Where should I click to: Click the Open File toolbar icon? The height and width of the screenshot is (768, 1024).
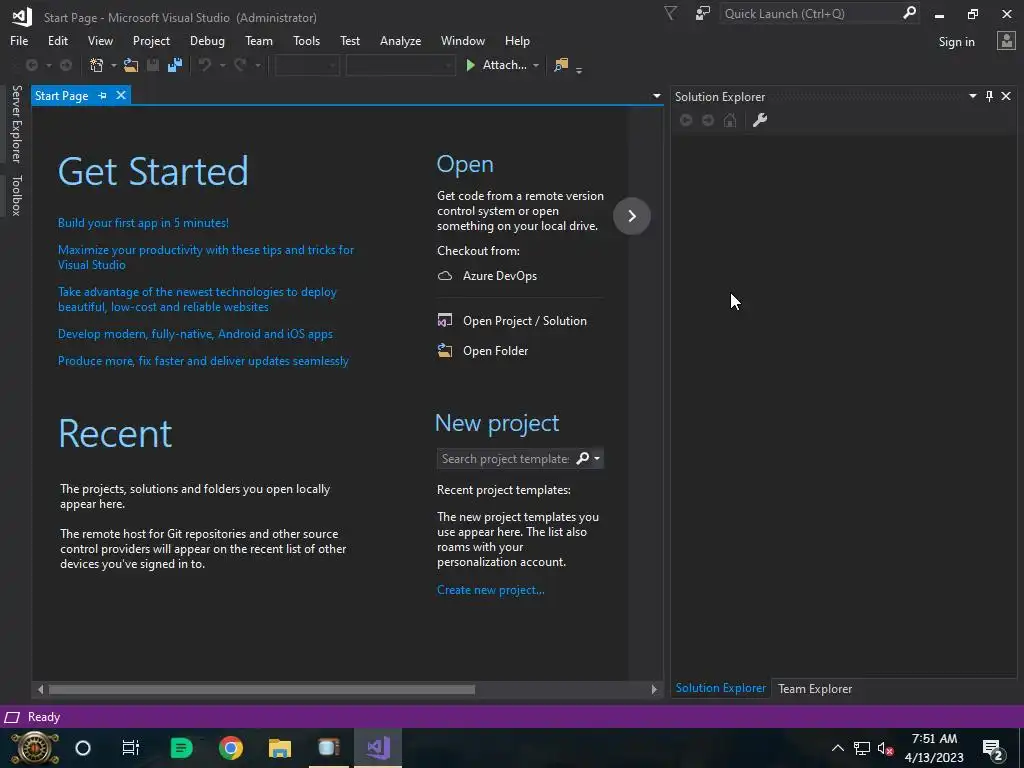131,65
